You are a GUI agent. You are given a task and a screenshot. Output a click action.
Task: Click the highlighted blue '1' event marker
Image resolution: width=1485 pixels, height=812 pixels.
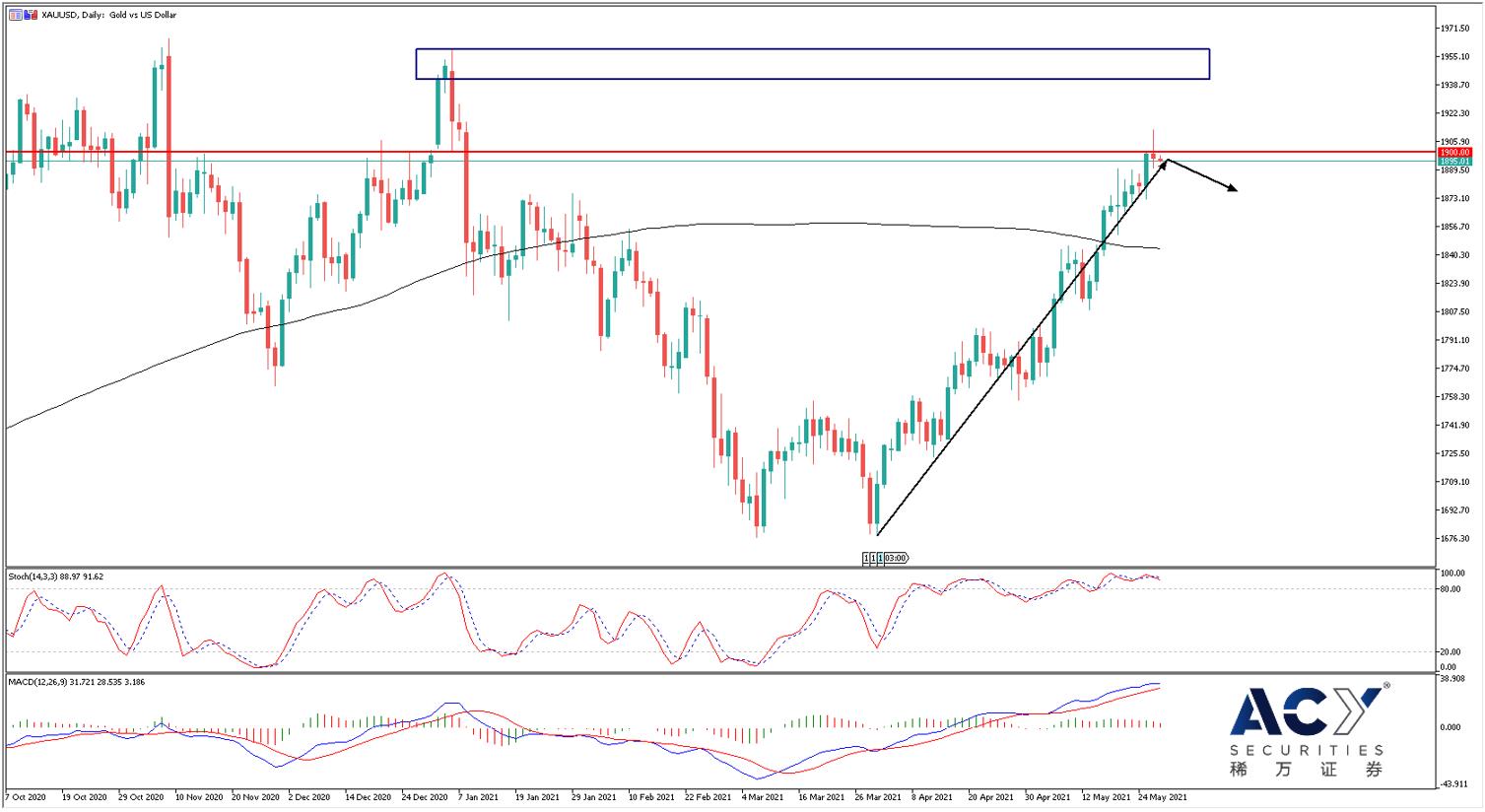click(880, 558)
